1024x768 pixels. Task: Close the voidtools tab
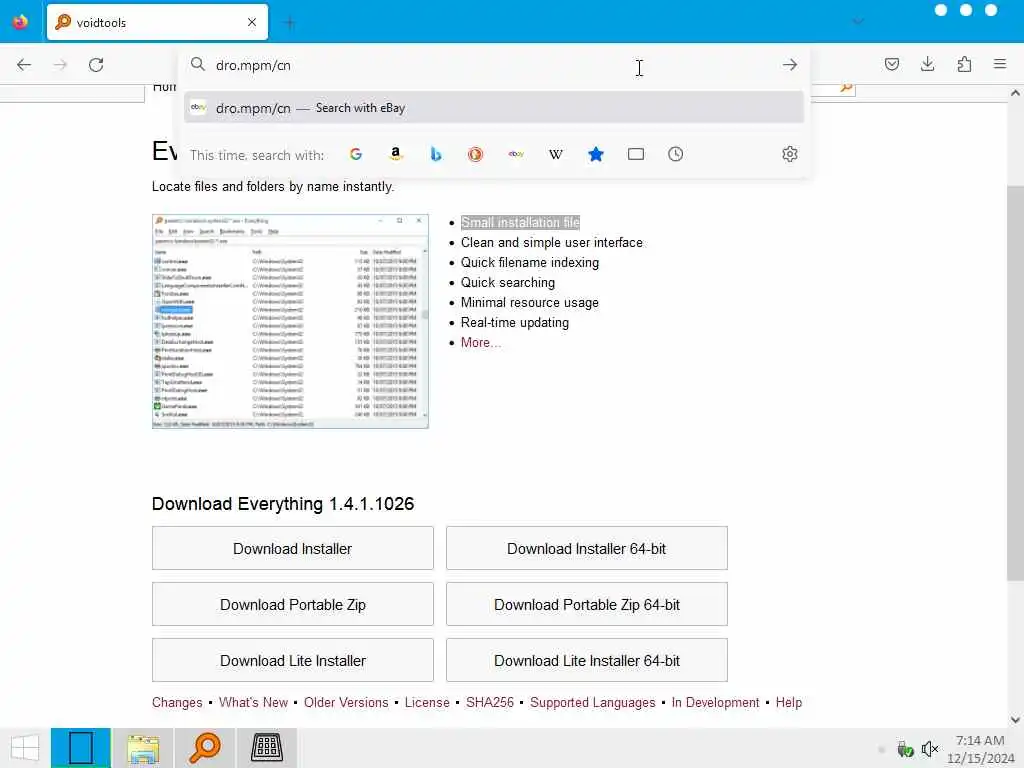tap(252, 22)
